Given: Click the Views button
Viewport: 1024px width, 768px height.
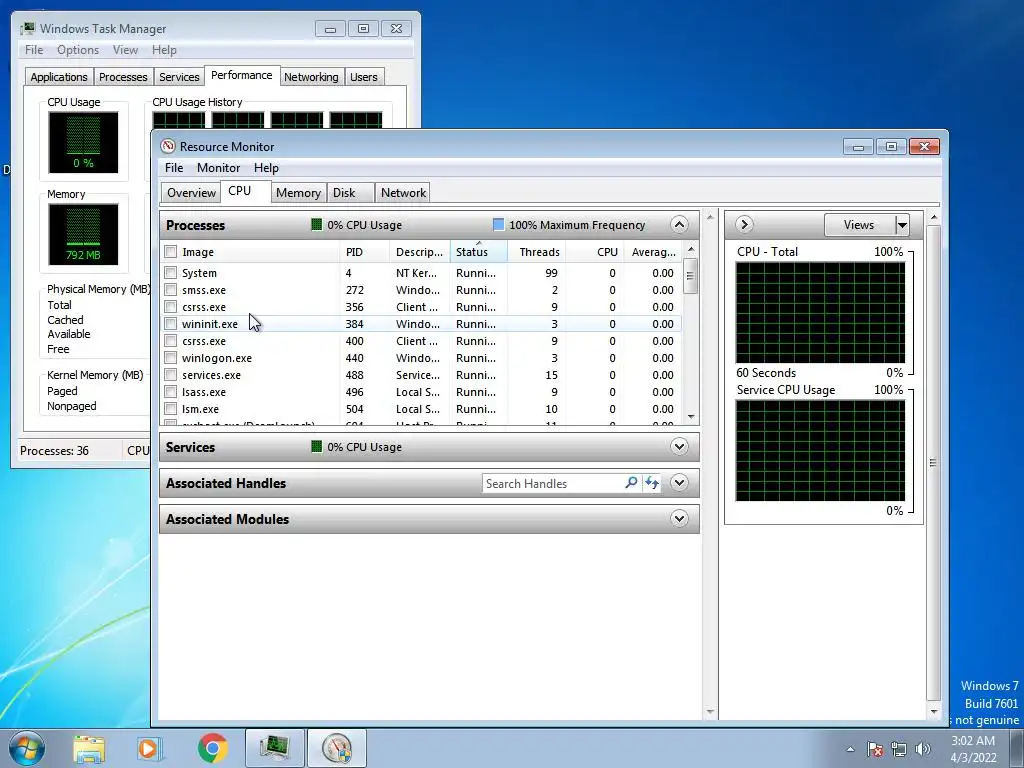Looking at the screenshot, I should pyautogui.click(x=859, y=225).
